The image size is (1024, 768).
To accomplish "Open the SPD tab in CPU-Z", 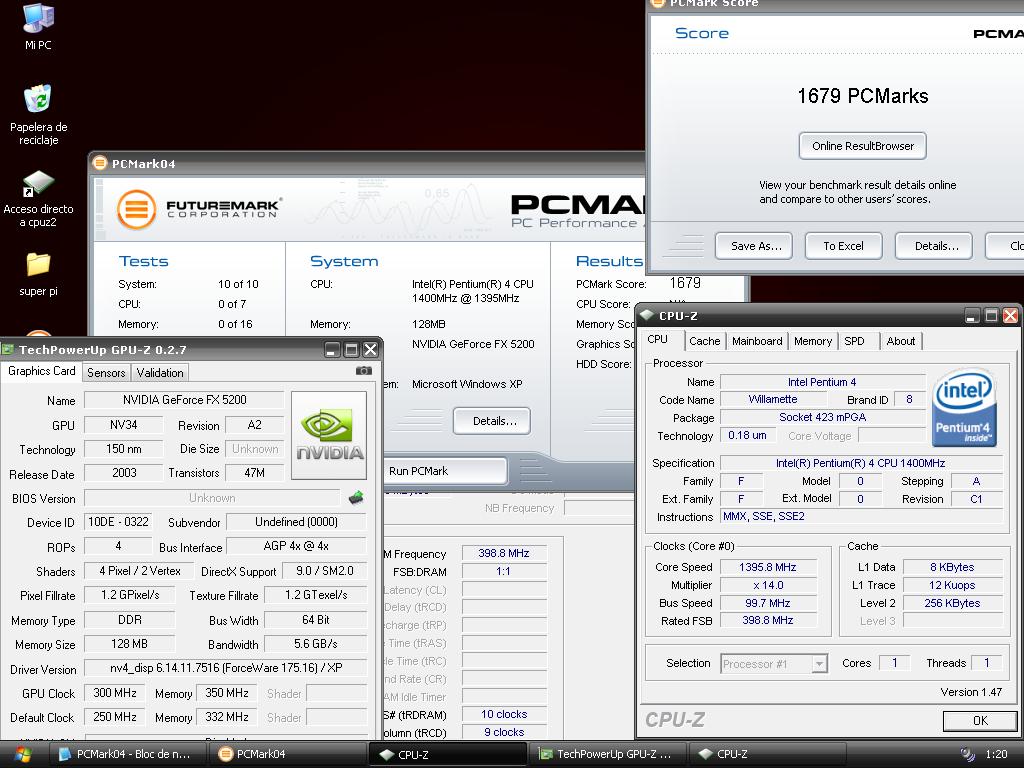I will coord(854,341).
